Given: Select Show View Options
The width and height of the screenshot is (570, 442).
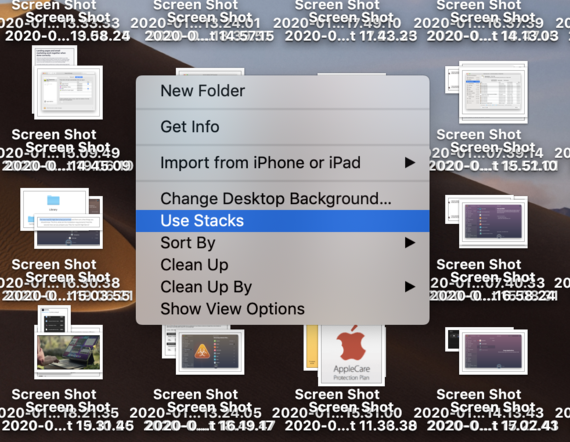Looking at the screenshot, I should (x=282, y=309).
